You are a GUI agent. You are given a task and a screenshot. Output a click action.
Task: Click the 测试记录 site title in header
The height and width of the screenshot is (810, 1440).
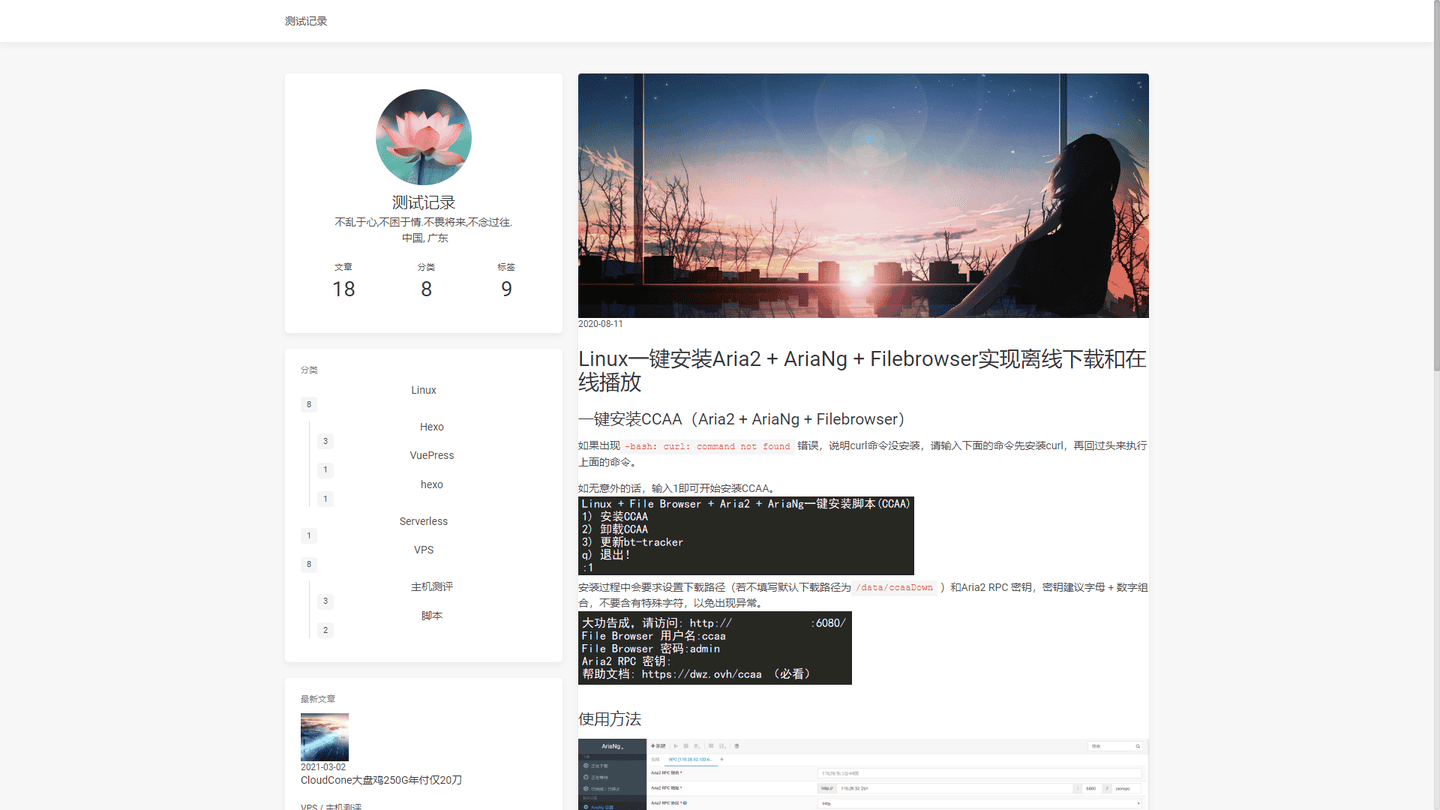tap(306, 21)
